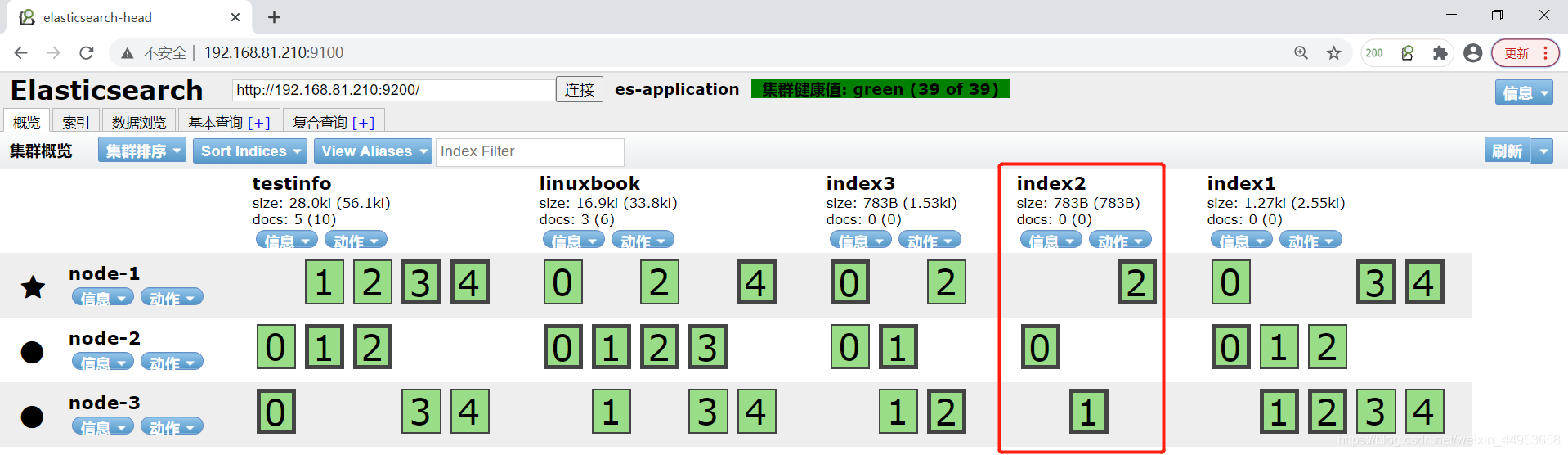The height and width of the screenshot is (455, 1568).
Task: Open the 集群排序 dropdown
Action: (142, 151)
